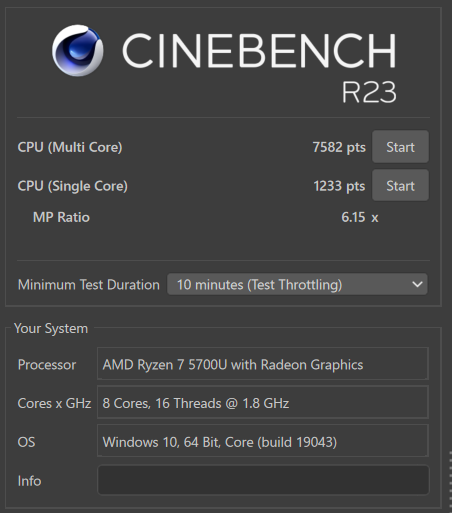Screen dimensions: 452x513
Task: Start the CPU Multi Core test
Action: point(400,147)
